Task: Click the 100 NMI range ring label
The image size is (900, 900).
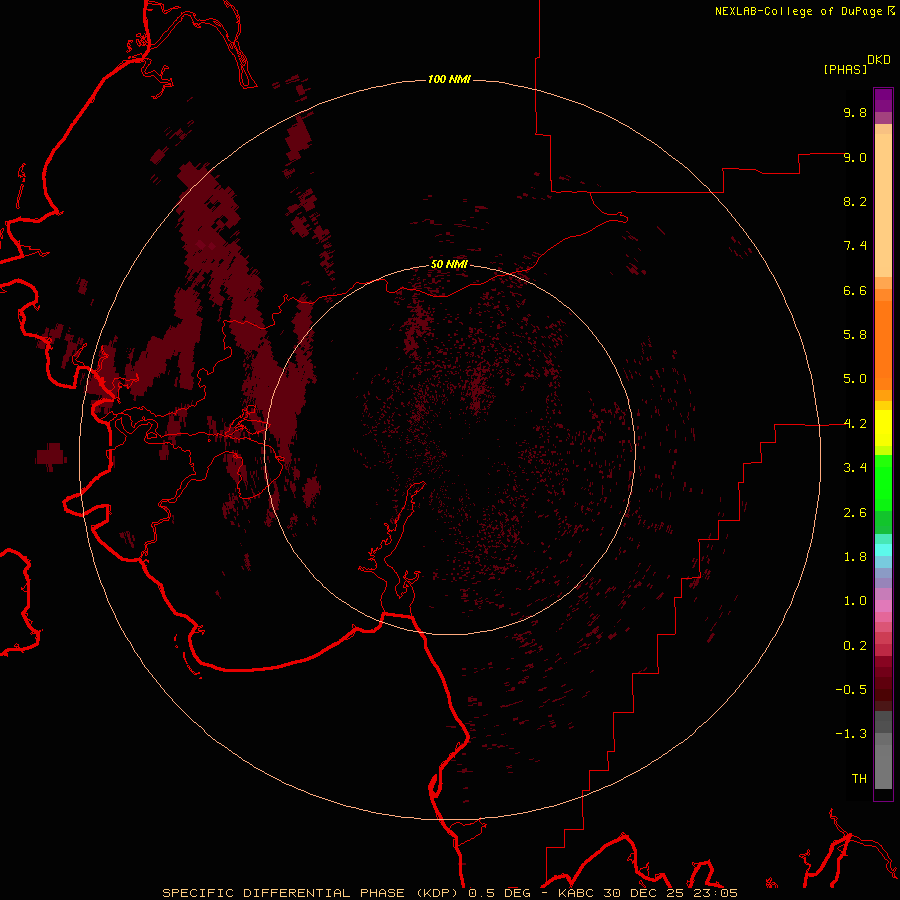Action: (x=449, y=79)
